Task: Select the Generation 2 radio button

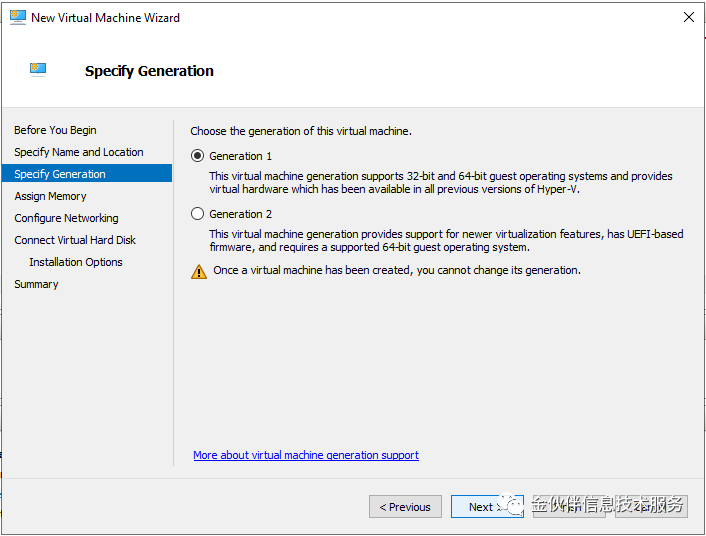Action: click(x=197, y=213)
